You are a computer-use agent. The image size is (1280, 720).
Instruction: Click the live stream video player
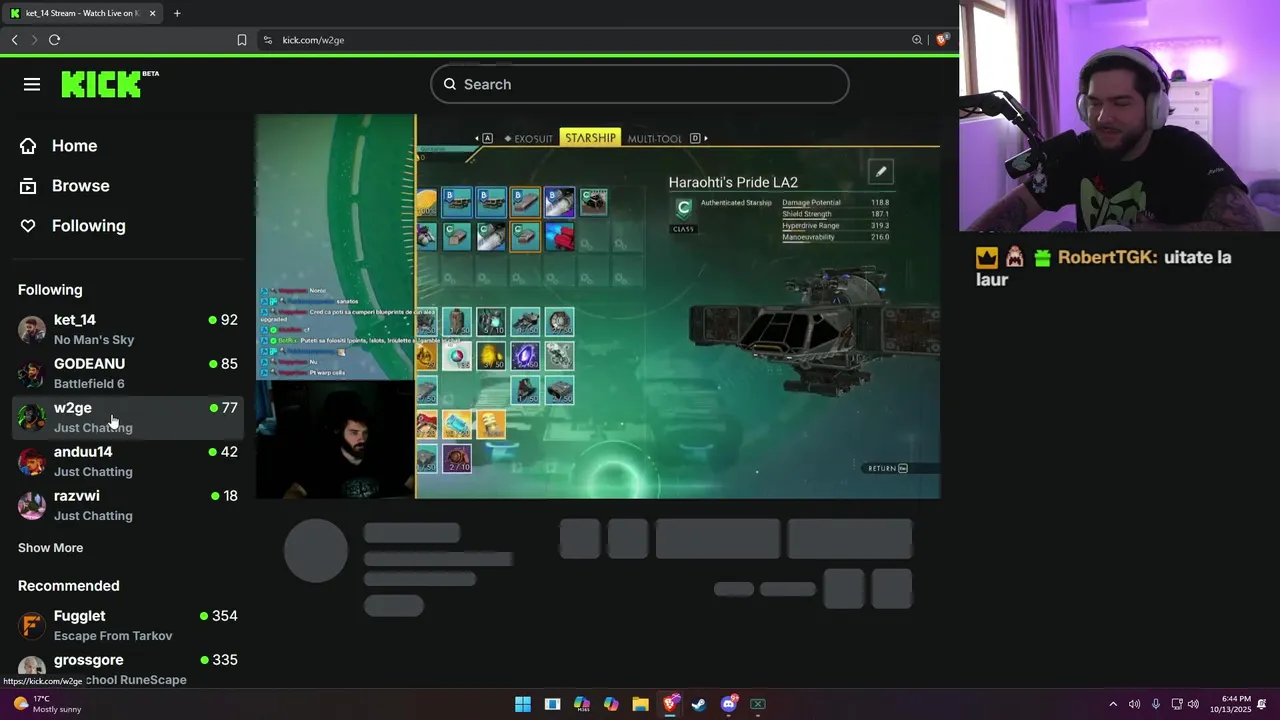pyautogui.click(x=598, y=306)
